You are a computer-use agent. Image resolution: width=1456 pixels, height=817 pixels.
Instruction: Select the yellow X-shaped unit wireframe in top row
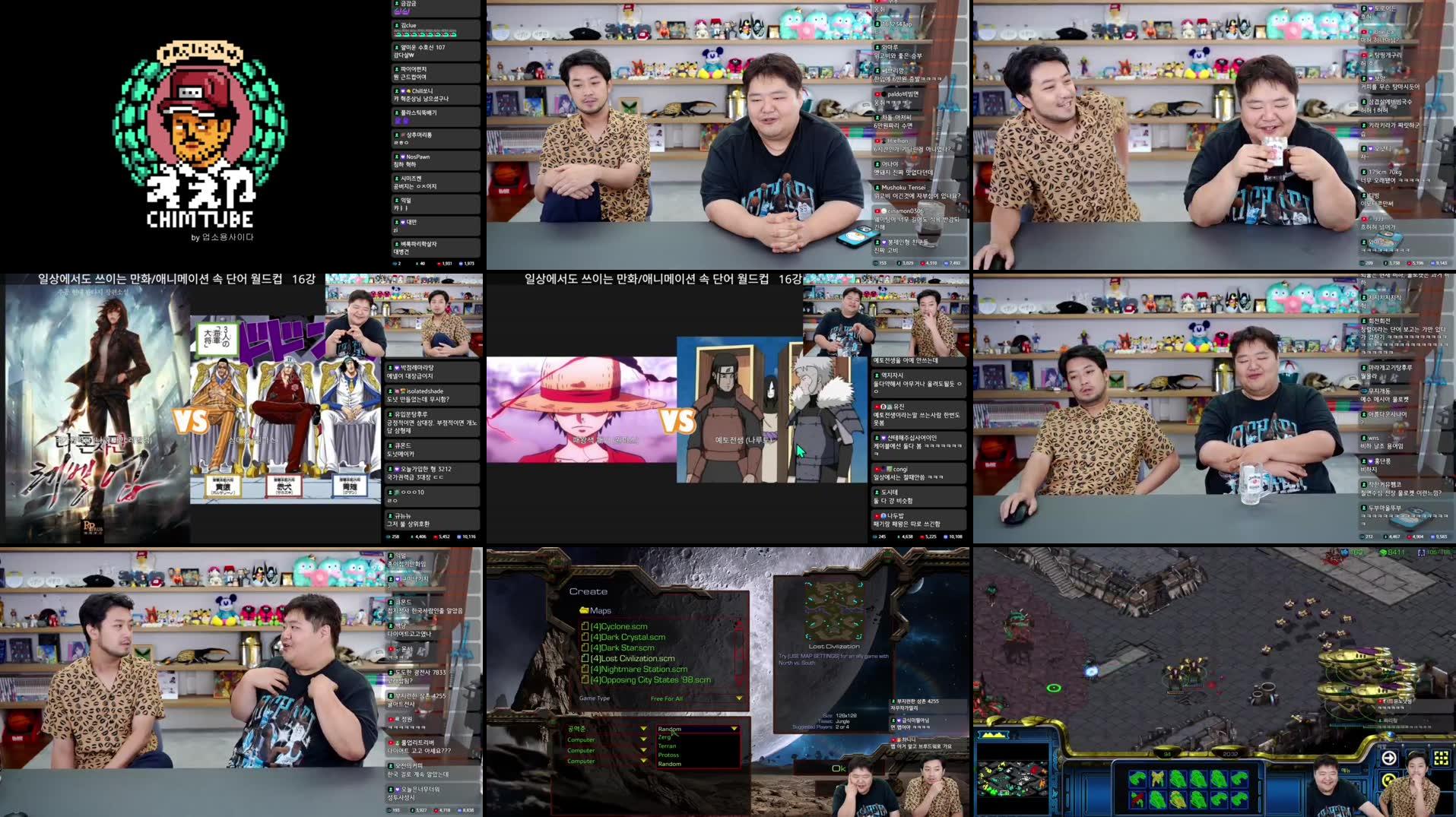[1158, 777]
